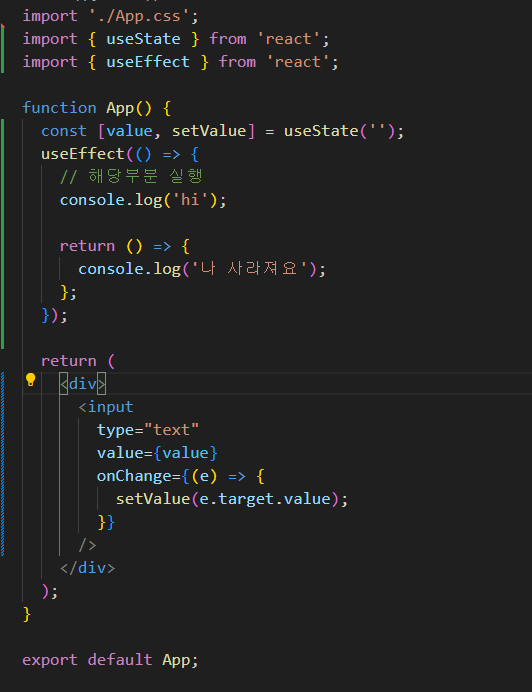Click the return ( statement

point(78,361)
